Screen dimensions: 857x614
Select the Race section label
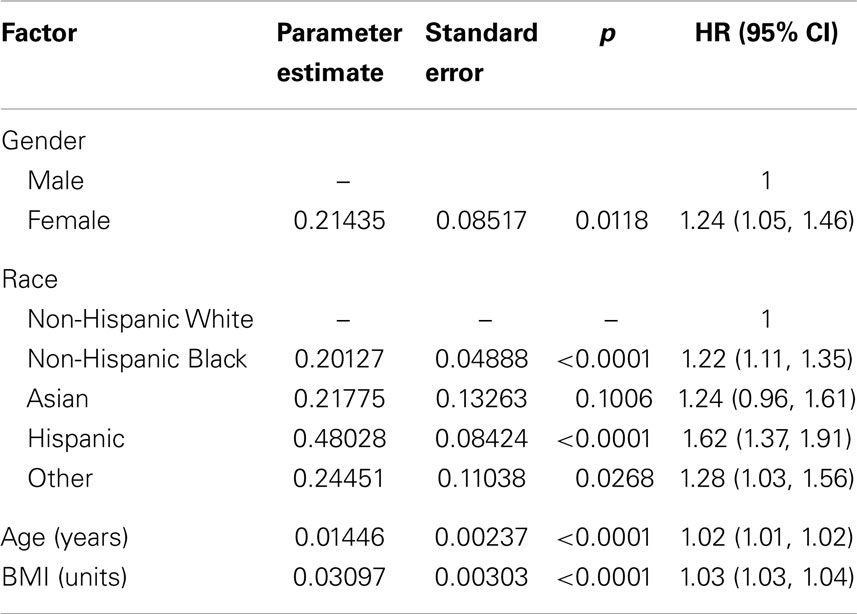pos(30,279)
